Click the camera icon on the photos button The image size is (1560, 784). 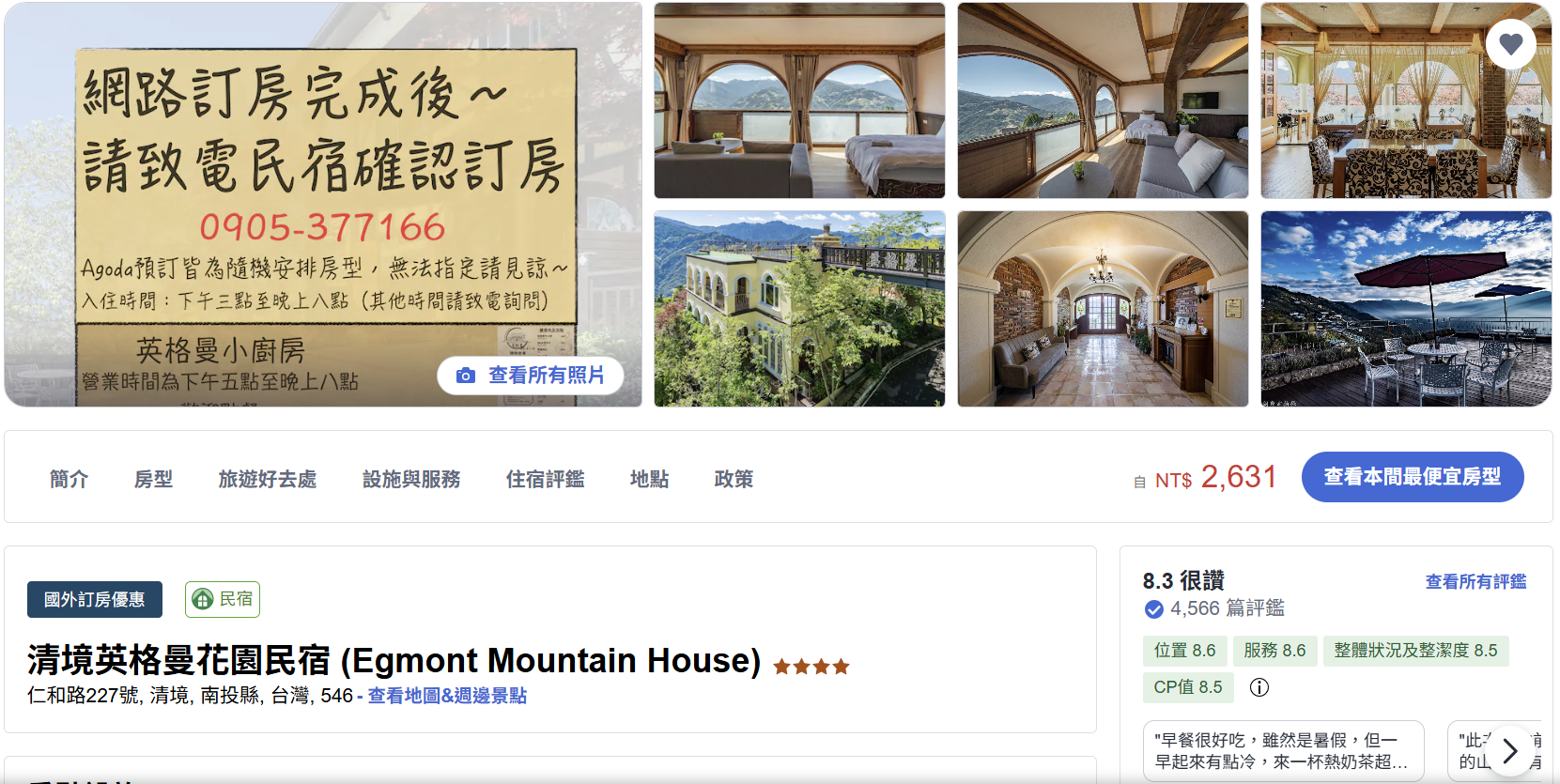tap(465, 376)
